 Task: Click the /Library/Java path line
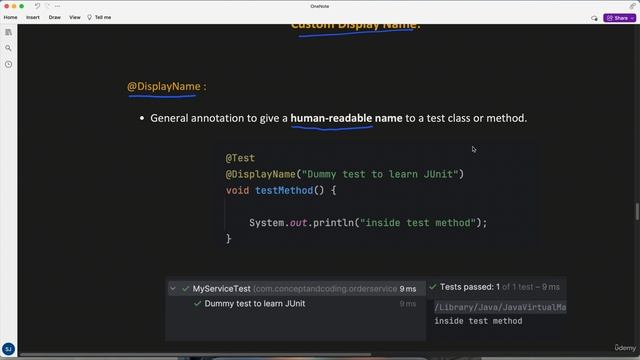coord(500,307)
